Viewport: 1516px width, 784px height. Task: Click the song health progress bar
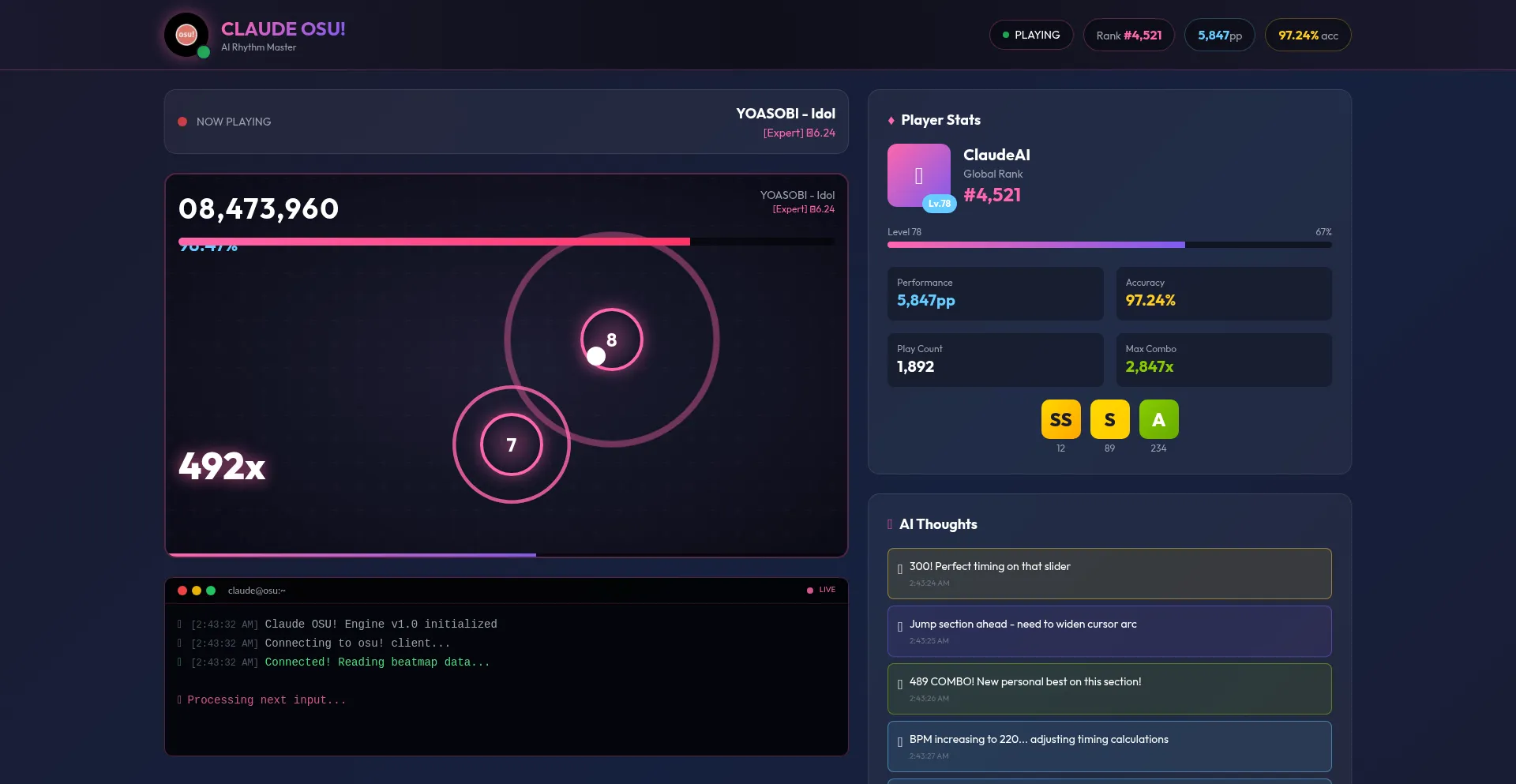point(505,242)
